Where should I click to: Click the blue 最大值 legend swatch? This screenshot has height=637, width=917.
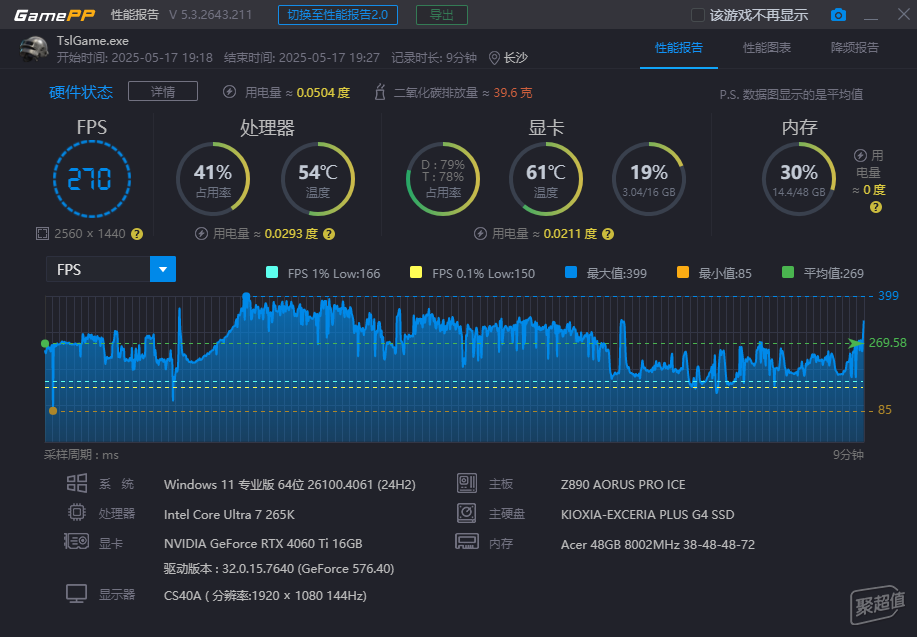point(571,272)
